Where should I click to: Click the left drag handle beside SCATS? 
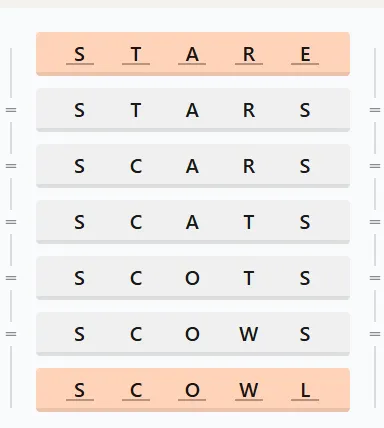11,222
